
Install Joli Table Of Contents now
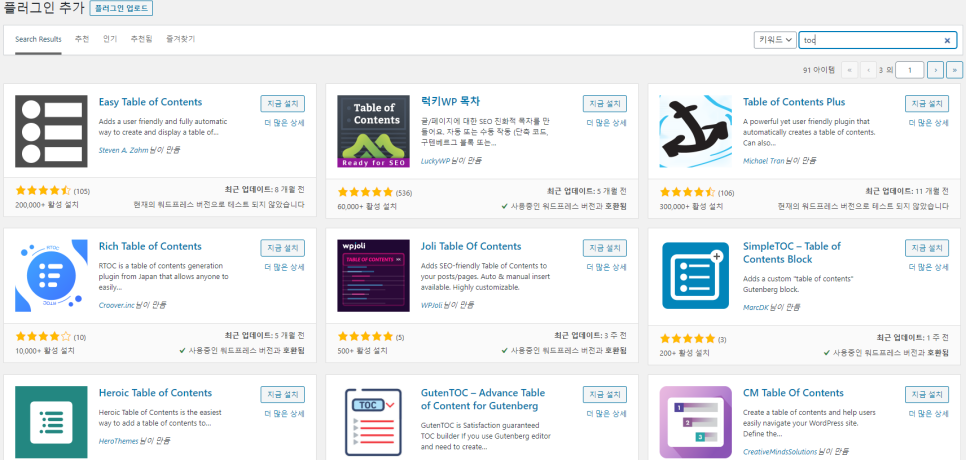coord(604,248)
